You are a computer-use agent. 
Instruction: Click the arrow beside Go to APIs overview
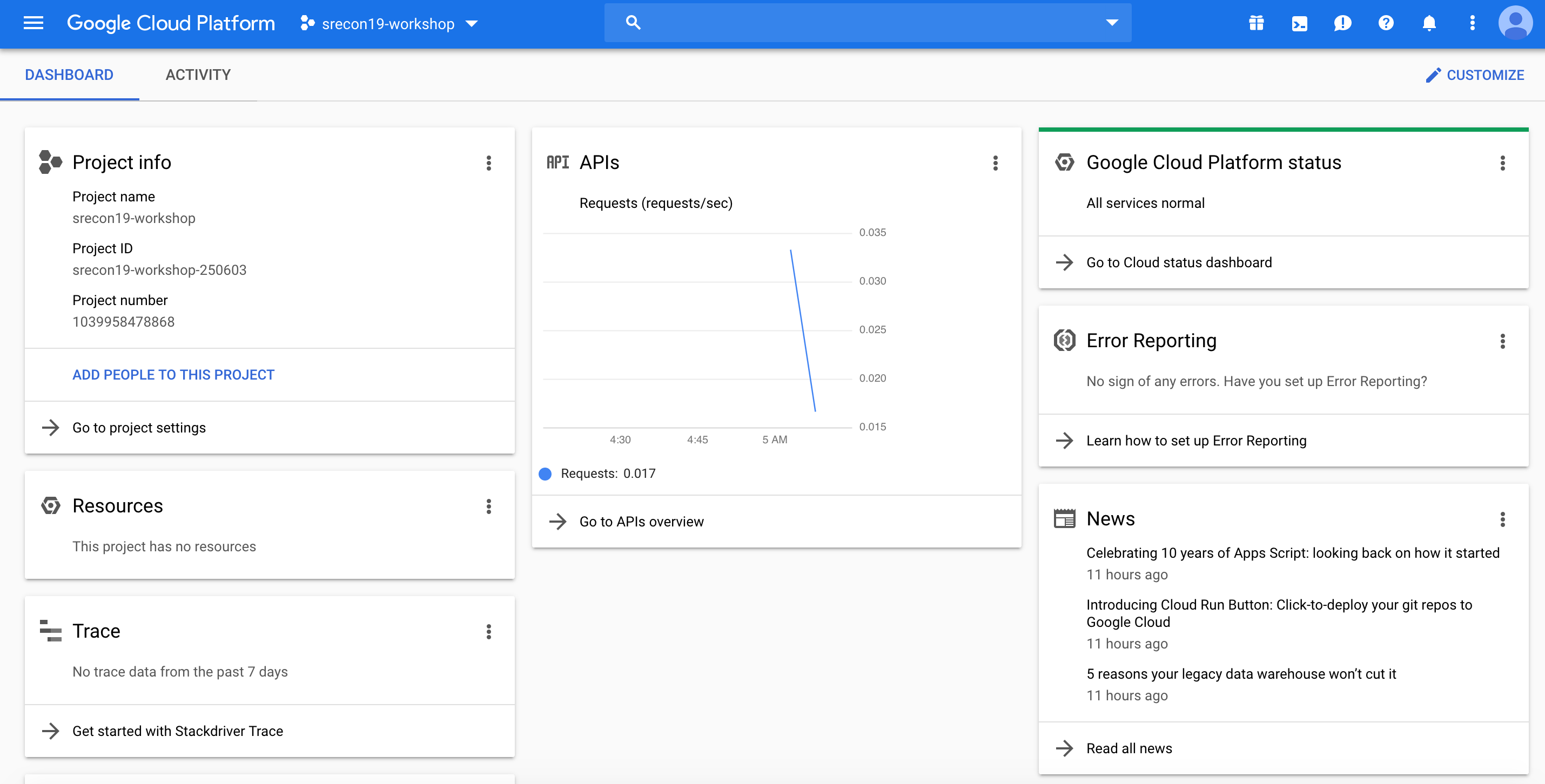558,522
